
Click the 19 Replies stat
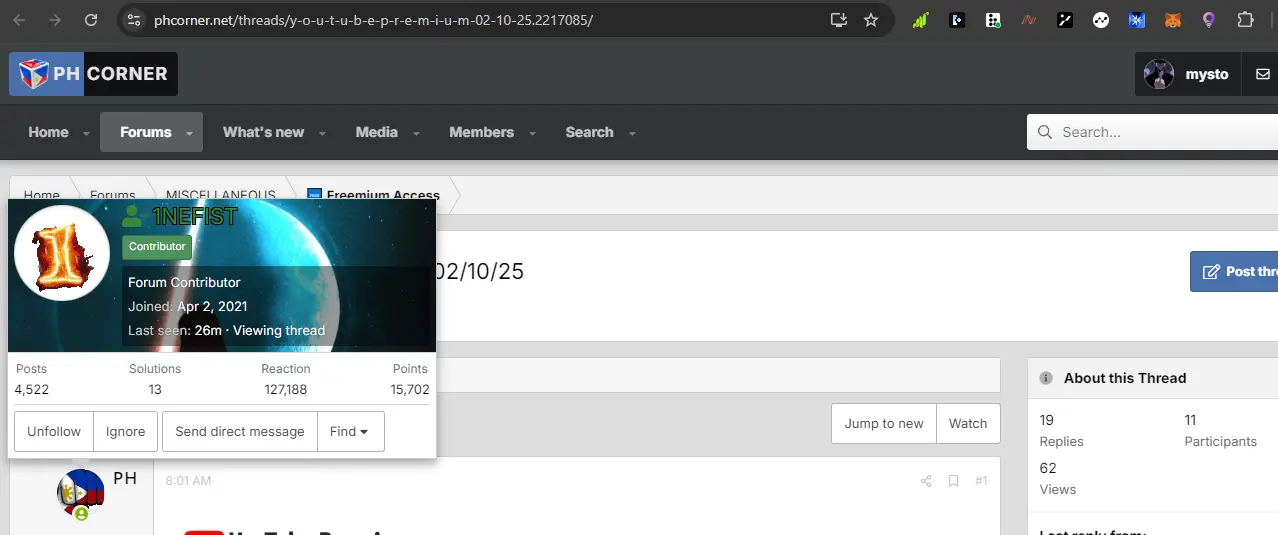[1061, 430]
